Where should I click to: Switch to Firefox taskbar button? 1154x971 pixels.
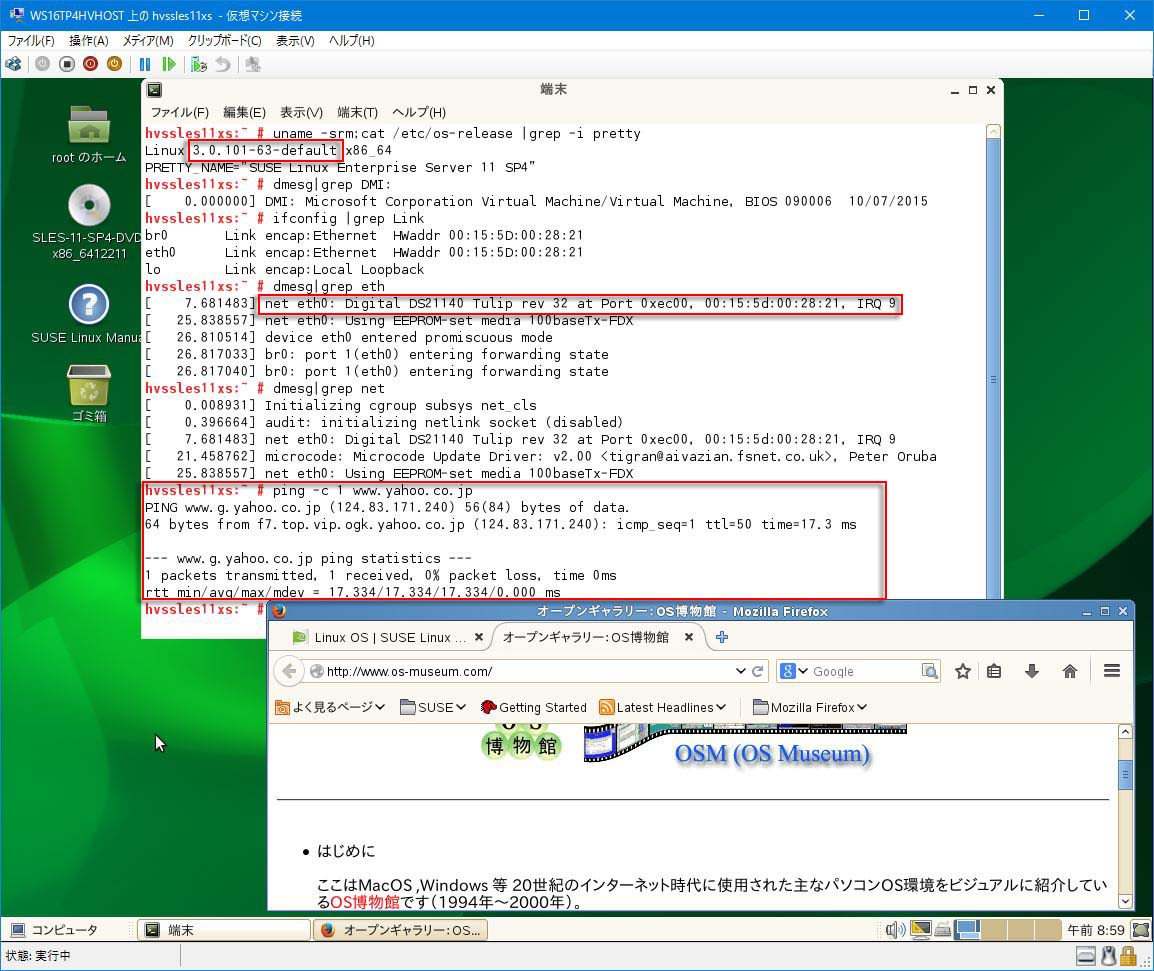(400, 930)
